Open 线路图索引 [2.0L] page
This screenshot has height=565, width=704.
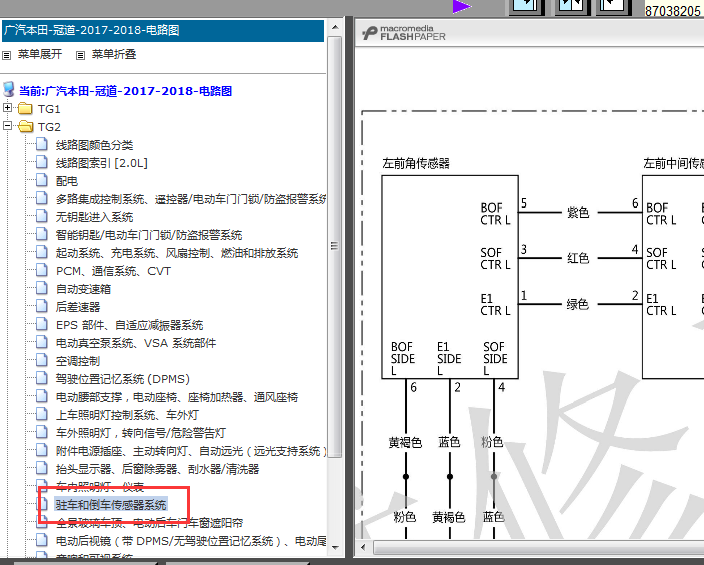coord(101,163)
